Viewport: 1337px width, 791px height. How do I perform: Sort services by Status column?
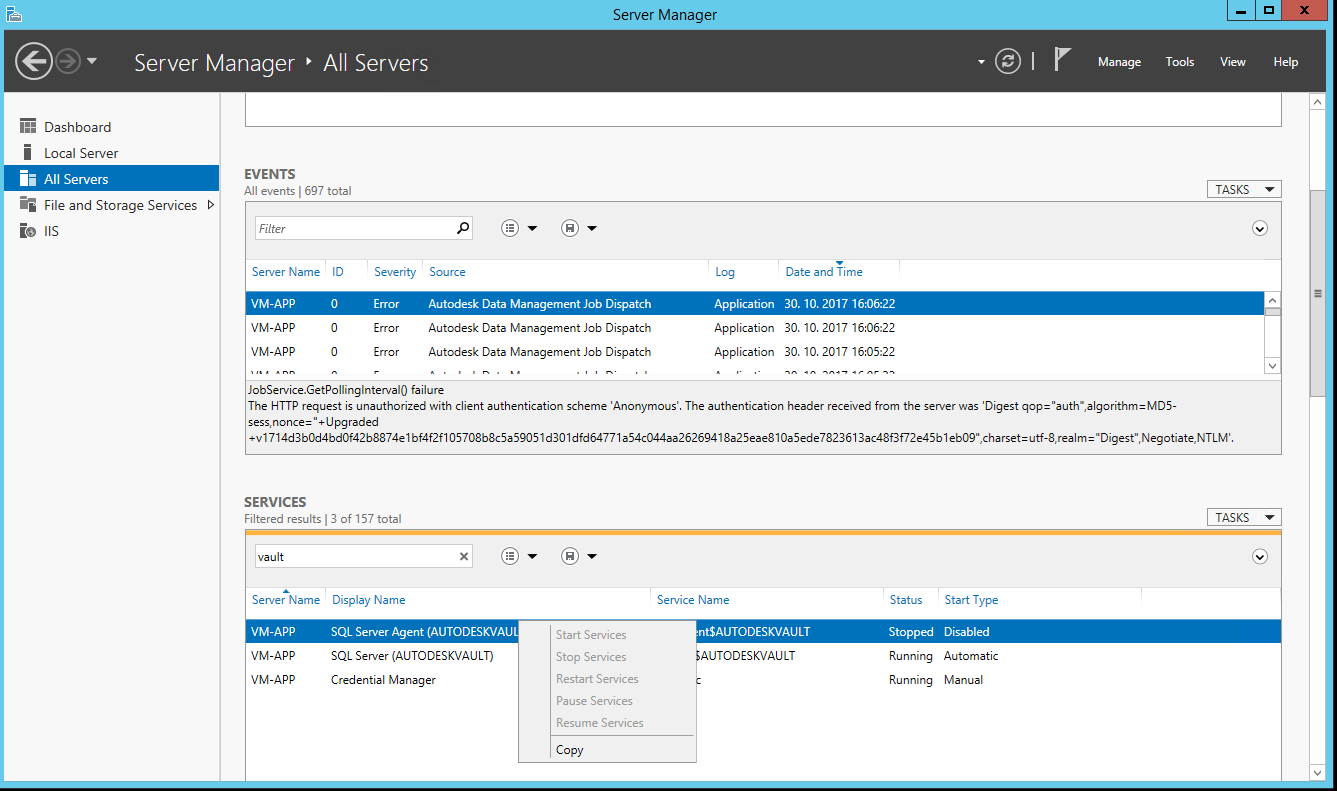[906, 600]
